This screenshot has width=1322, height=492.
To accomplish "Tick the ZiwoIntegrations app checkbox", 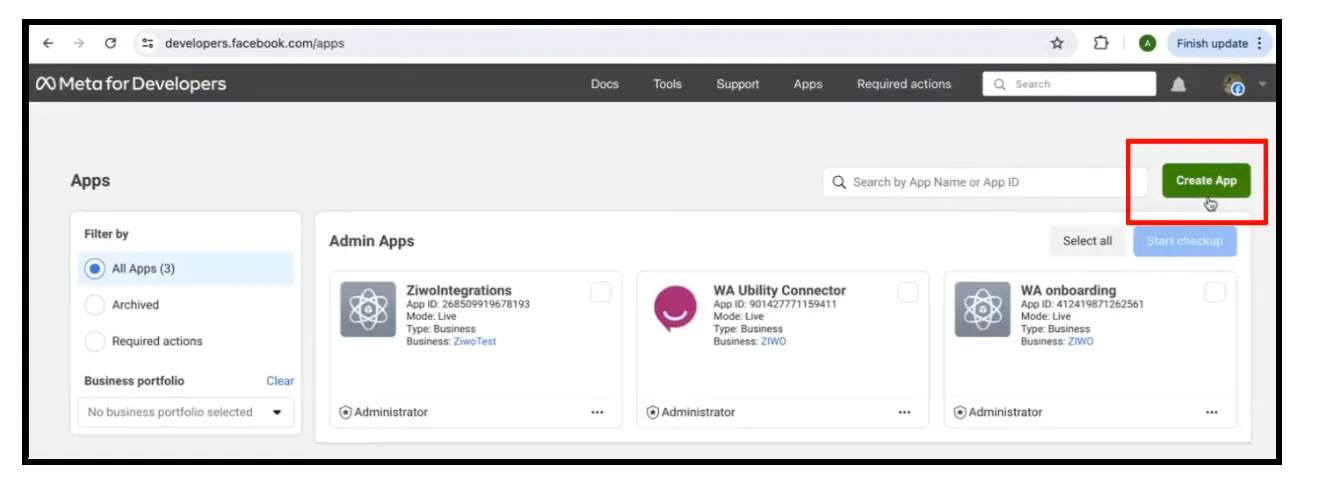I will pyautogui.click(x=600, y=292).
